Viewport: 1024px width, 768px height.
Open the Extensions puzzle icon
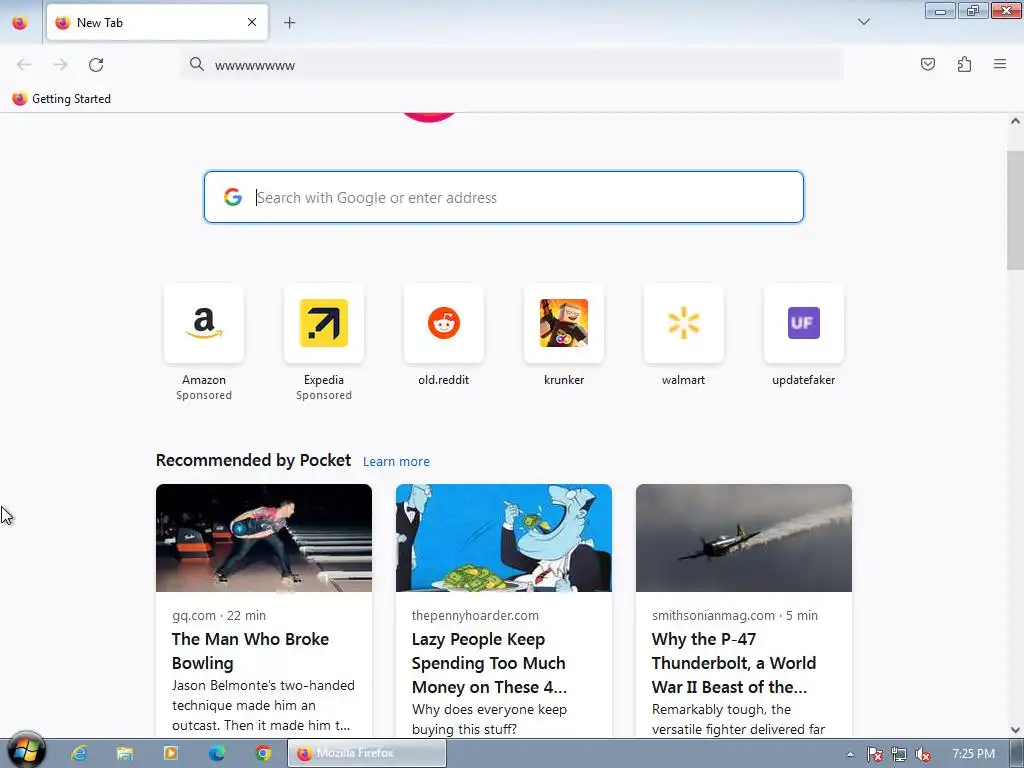[x=964, y=64]
